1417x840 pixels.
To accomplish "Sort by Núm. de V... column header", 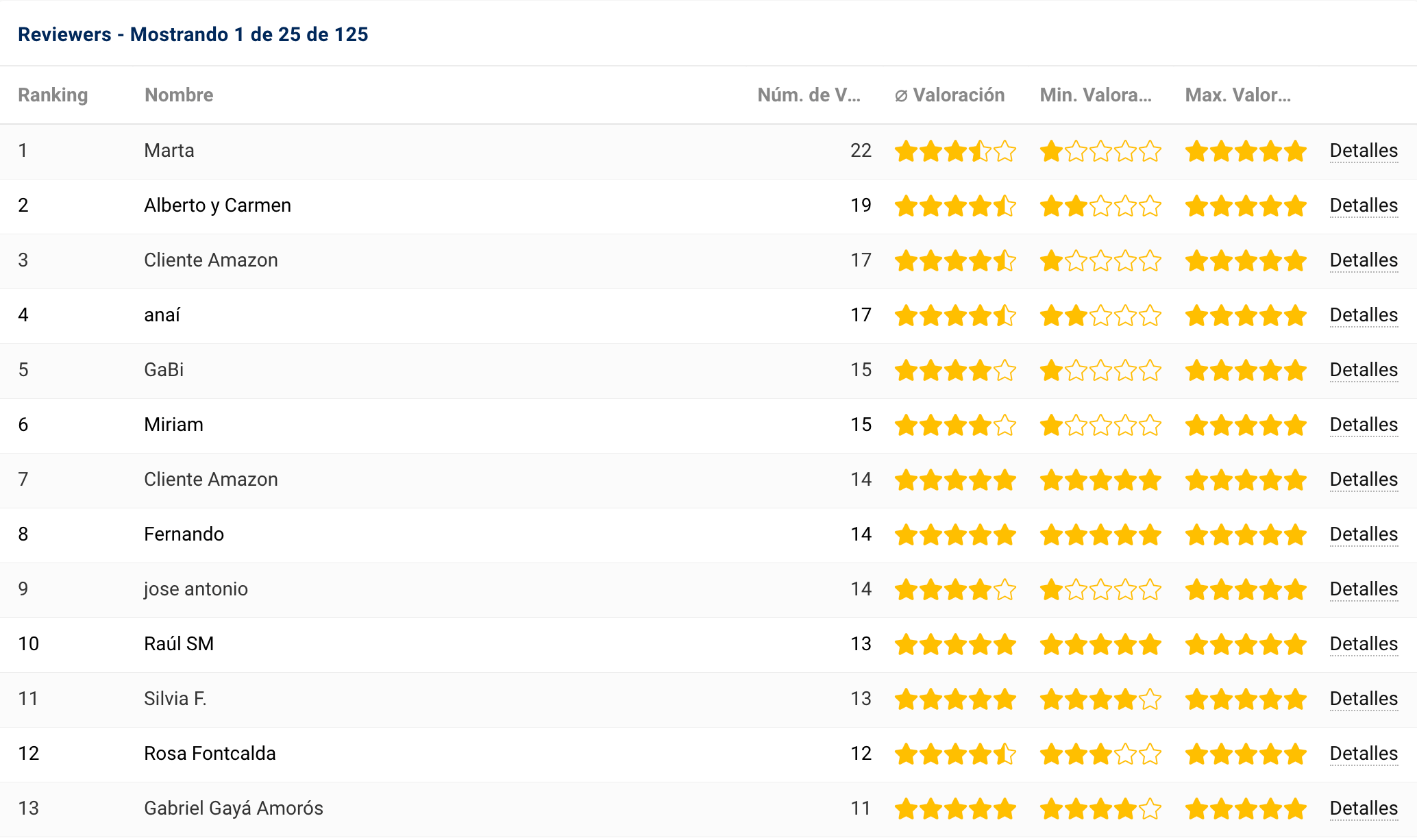I will pyautogui.click(x=808, y=95).
